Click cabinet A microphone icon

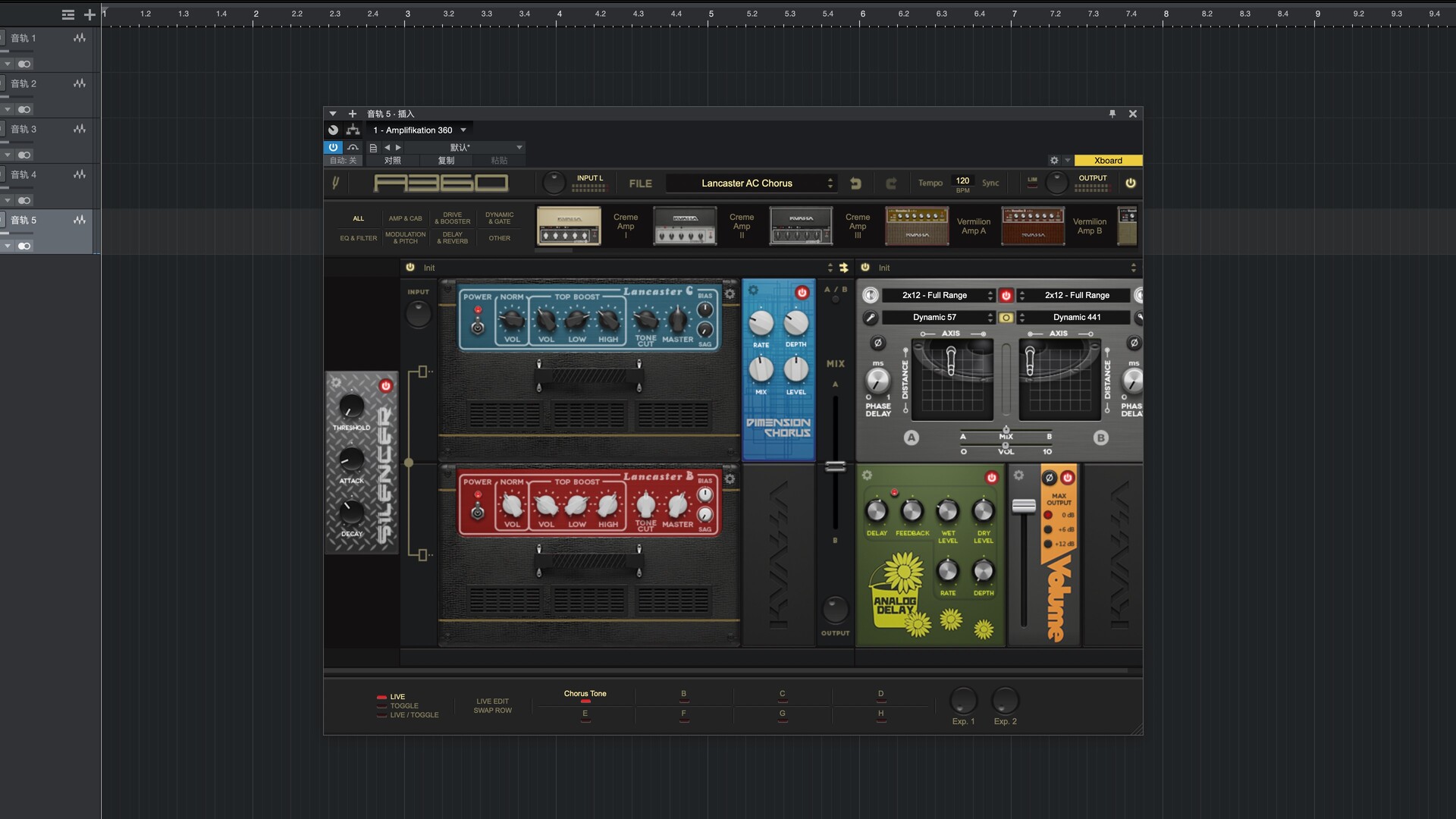coord(871,318)
